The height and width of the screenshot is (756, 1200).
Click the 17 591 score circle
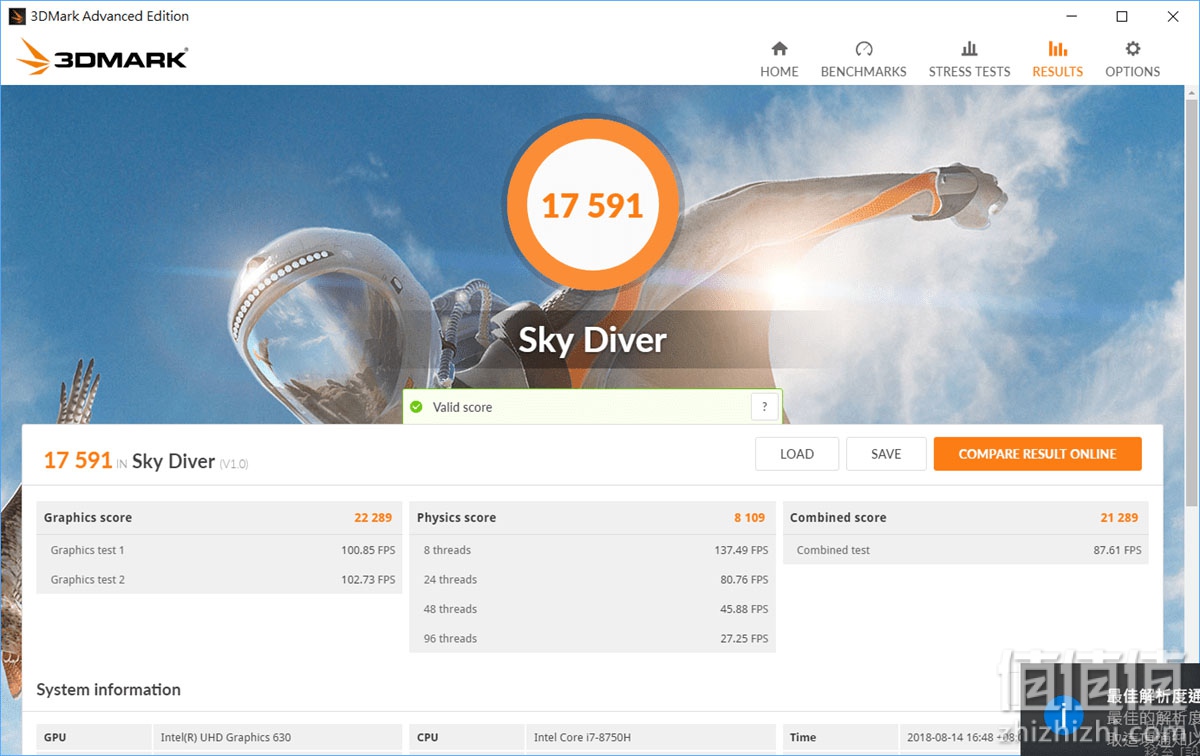pyautogui.click(x=592, y=205)
